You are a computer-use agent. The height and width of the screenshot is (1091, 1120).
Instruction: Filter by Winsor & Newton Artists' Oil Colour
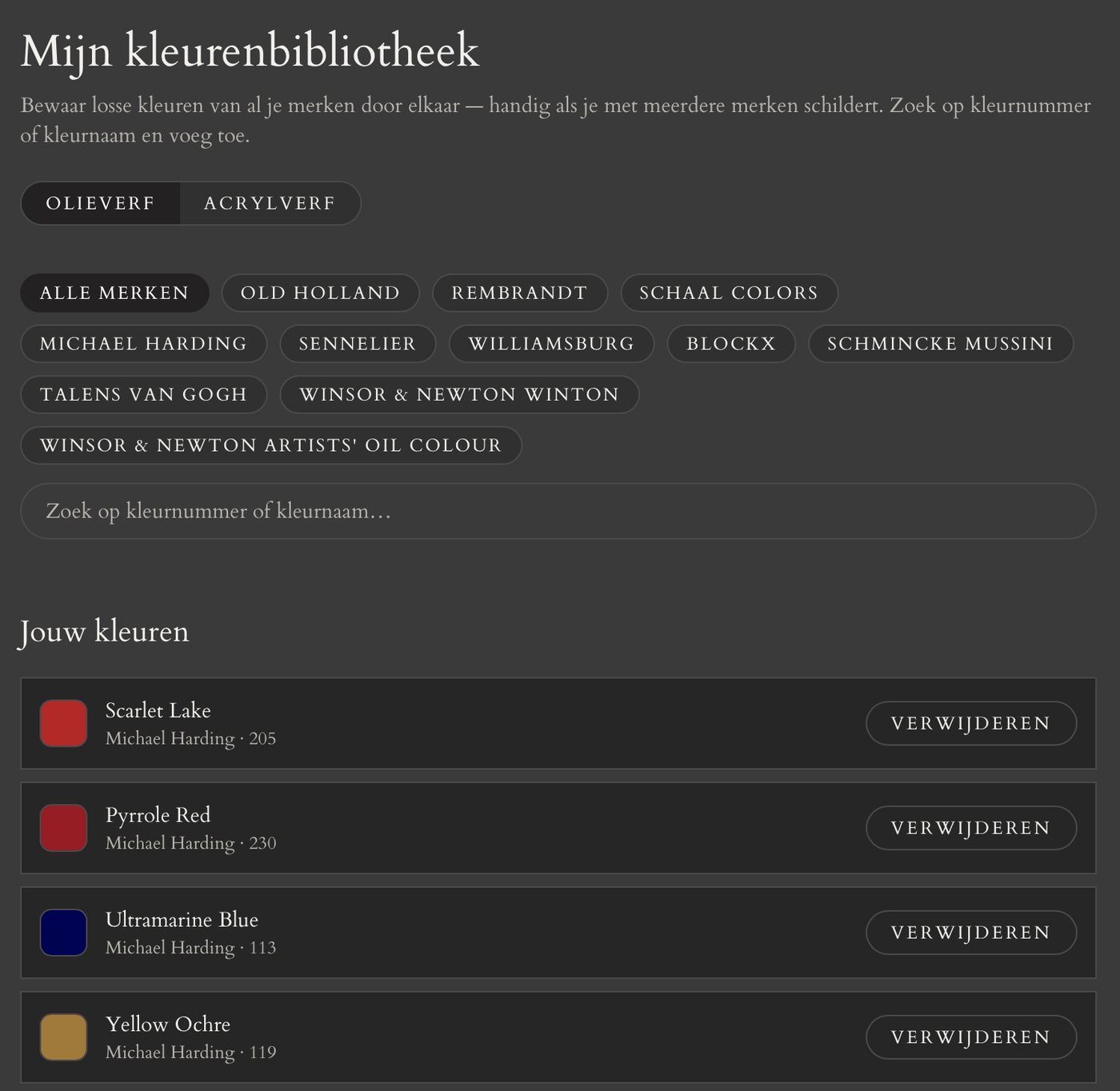pyautogui.click(x=271, y=446)
